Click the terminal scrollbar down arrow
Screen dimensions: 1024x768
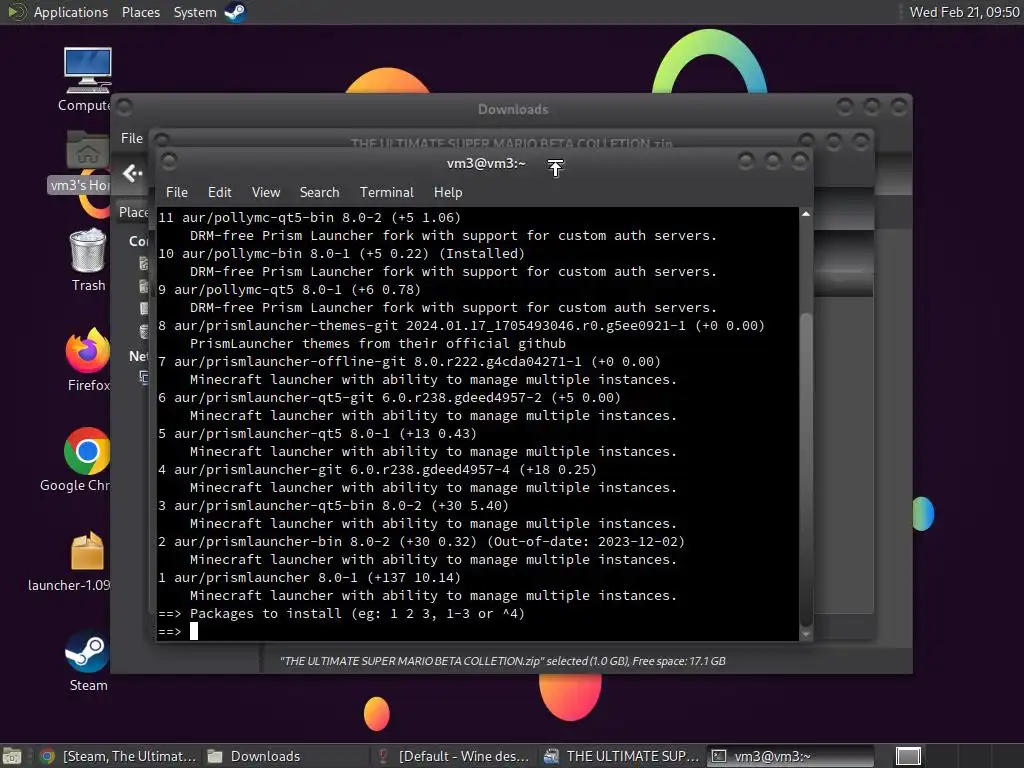[806, 633]
